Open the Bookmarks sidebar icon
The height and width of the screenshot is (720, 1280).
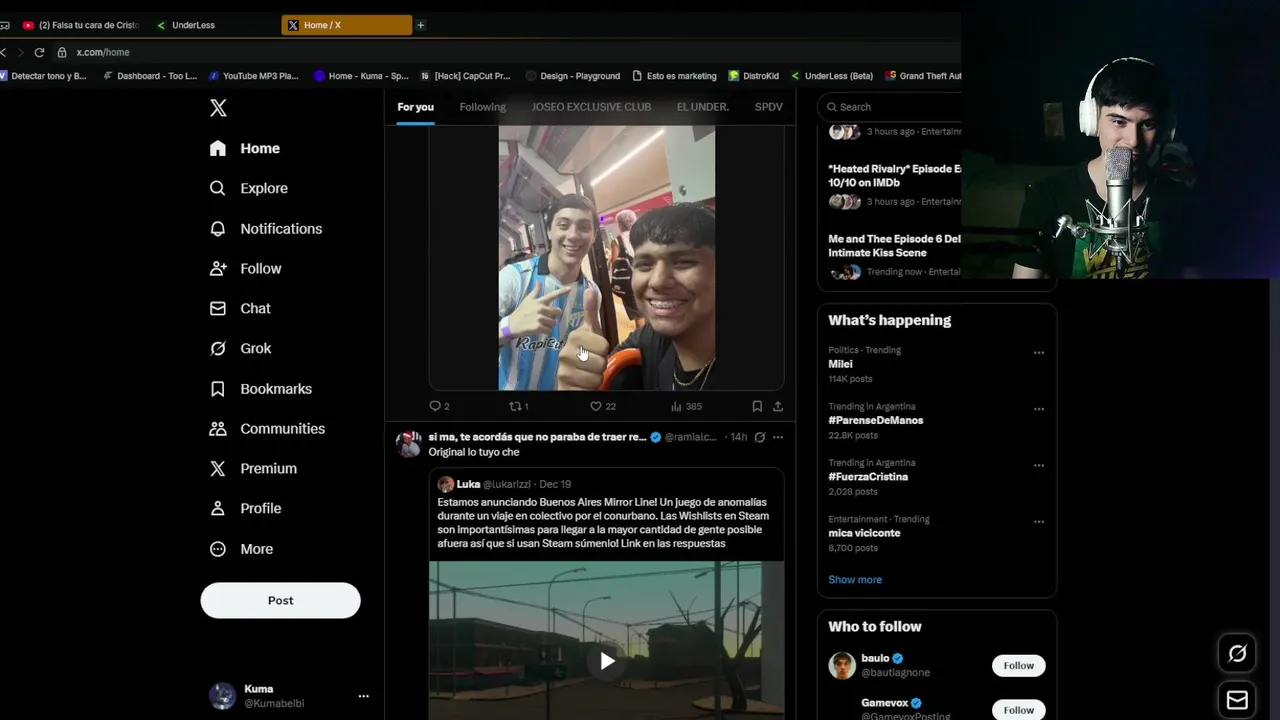218,388
